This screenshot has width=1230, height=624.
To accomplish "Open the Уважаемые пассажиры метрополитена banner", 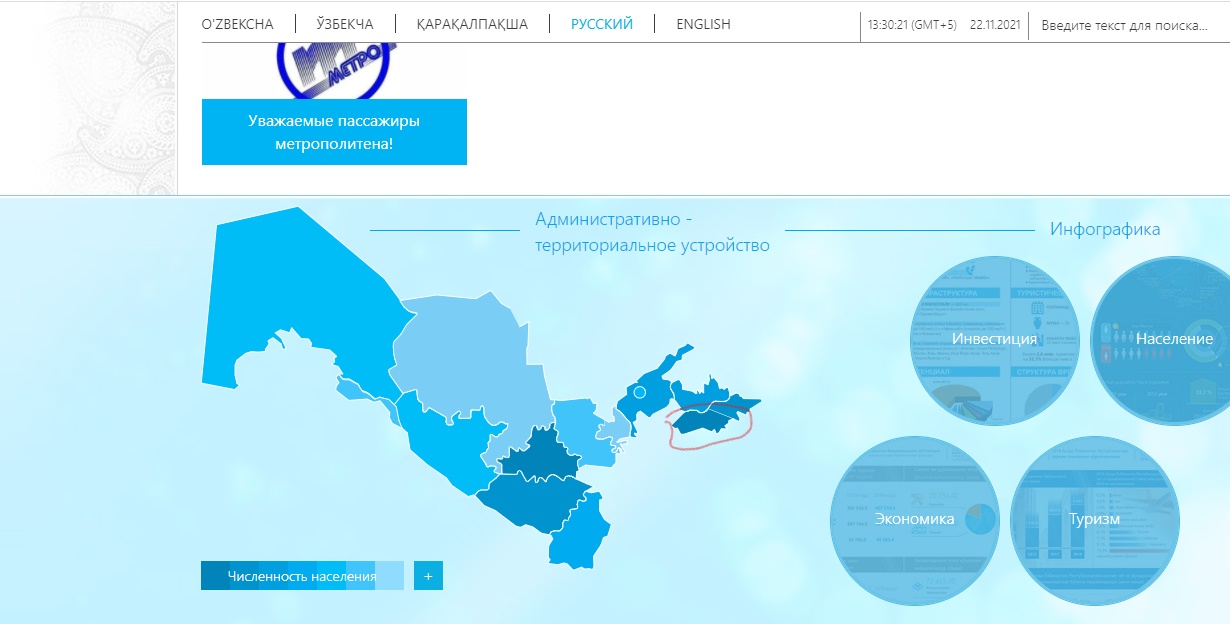I will [334, 132].
